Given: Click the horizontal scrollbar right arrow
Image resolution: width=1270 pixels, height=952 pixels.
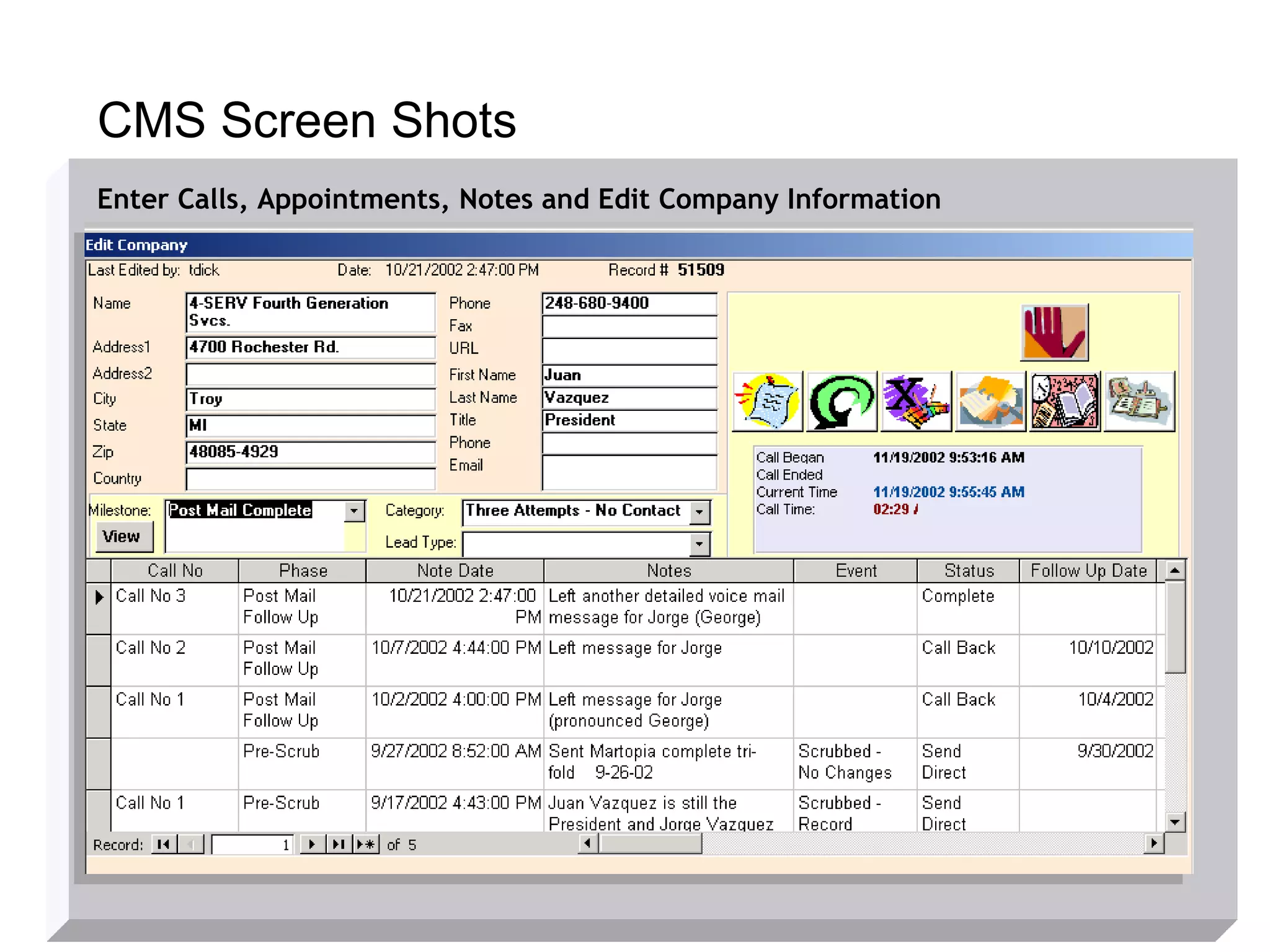Looking at the screenshot, I should coord(1154,844).
